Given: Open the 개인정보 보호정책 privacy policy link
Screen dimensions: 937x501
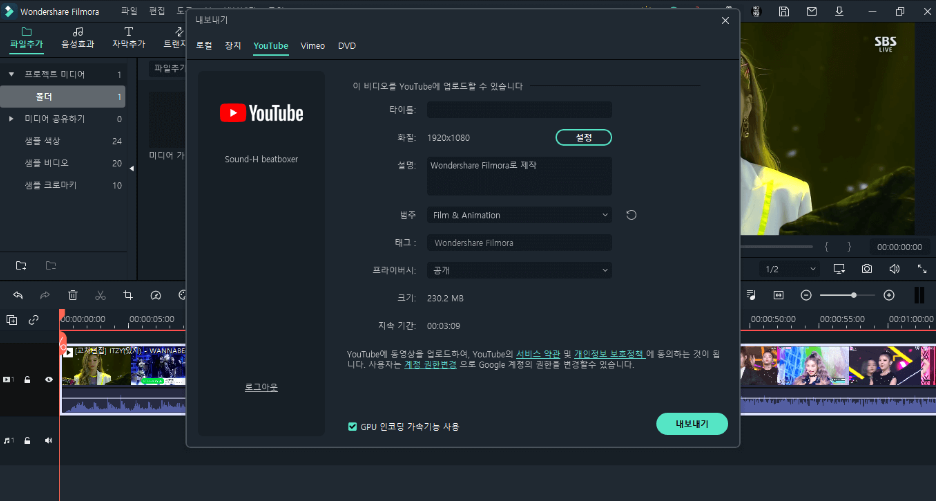Looking at the screenshot, I should [610, 354].
